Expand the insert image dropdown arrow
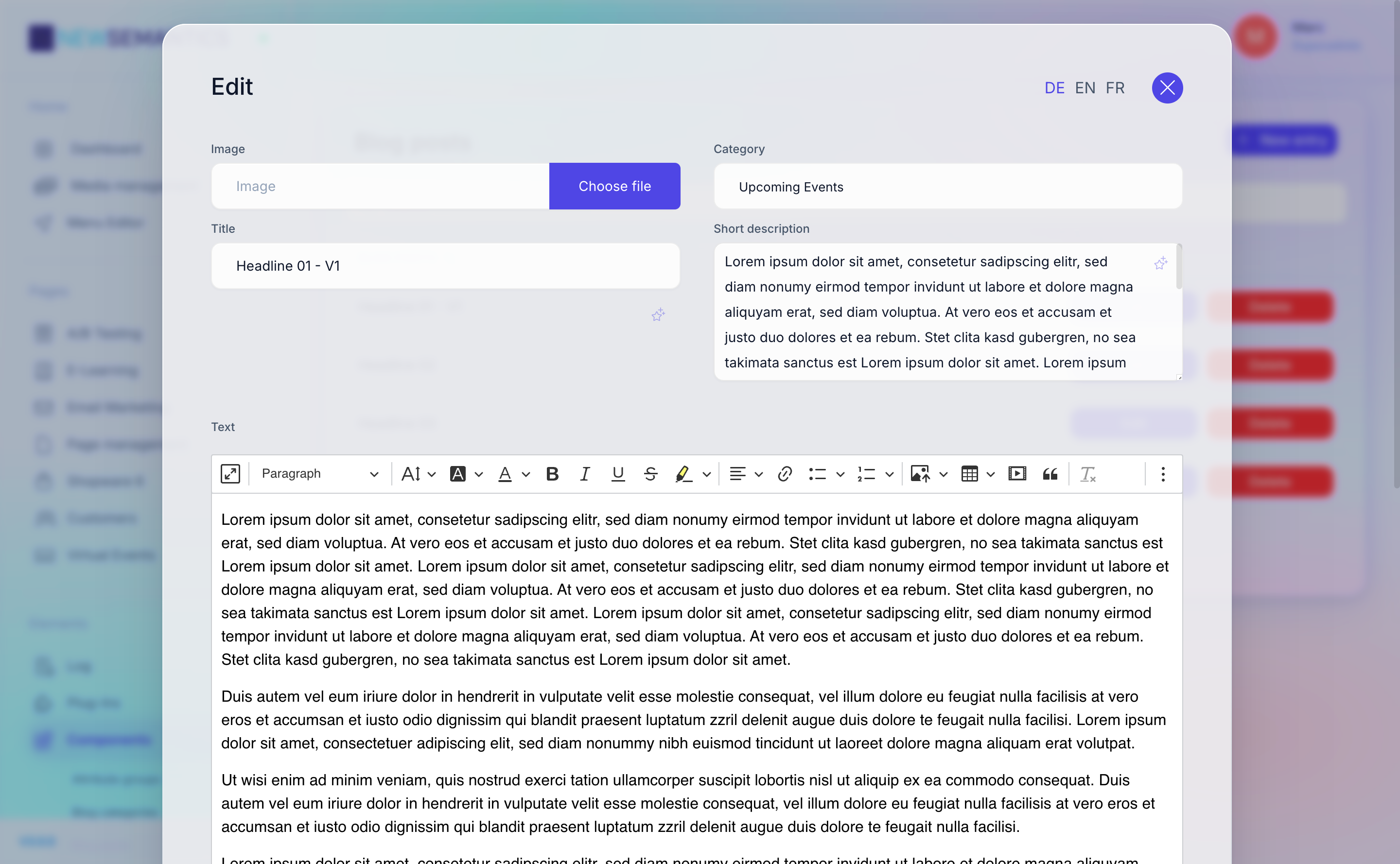 point(944,474)
